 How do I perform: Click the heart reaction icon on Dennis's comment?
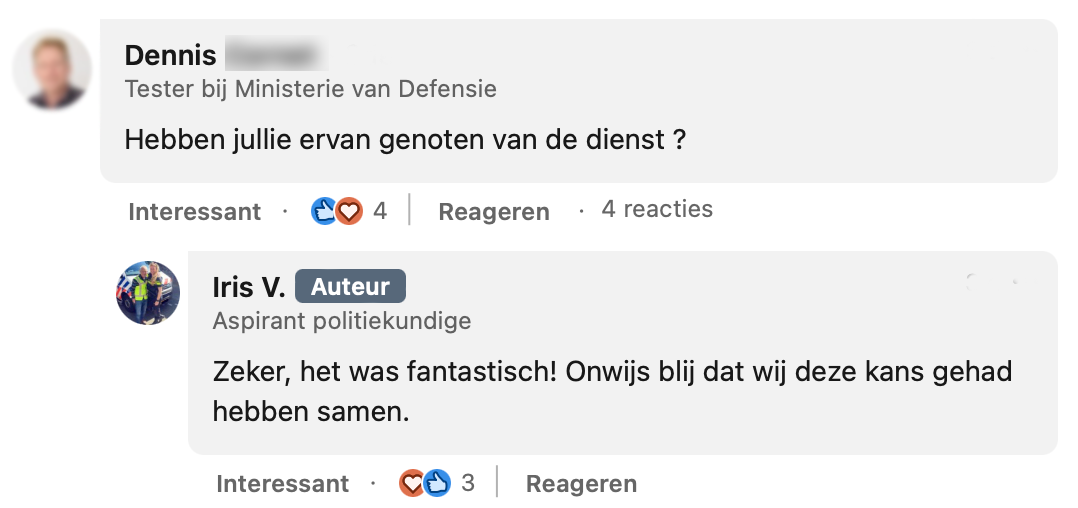coord(348,211)
